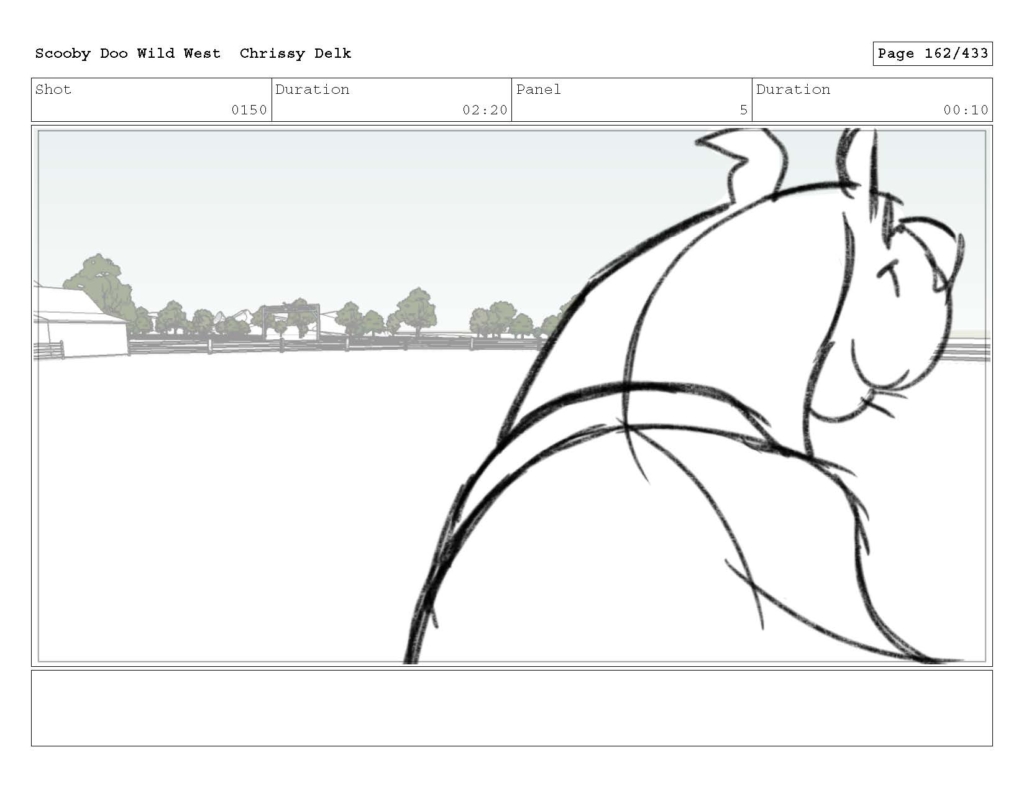This screenshot has width=1024, height=793.
Task: Click the 'Page 162/433' box
Action: pyautogui.click(x=933, y=54)
